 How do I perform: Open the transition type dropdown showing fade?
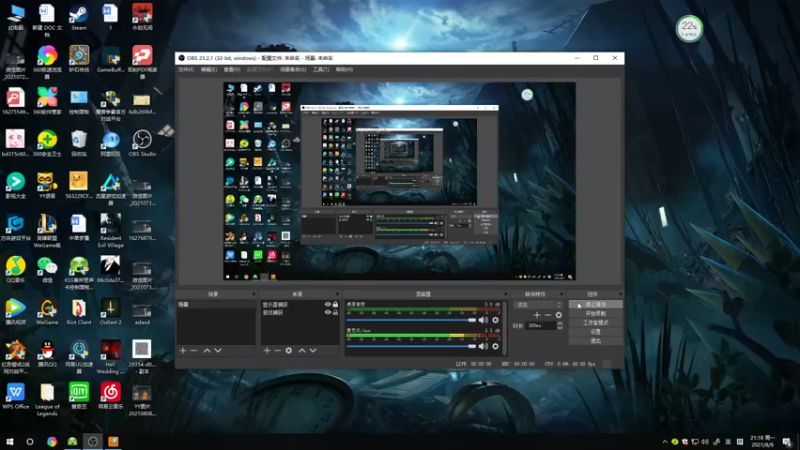(538, 305)
